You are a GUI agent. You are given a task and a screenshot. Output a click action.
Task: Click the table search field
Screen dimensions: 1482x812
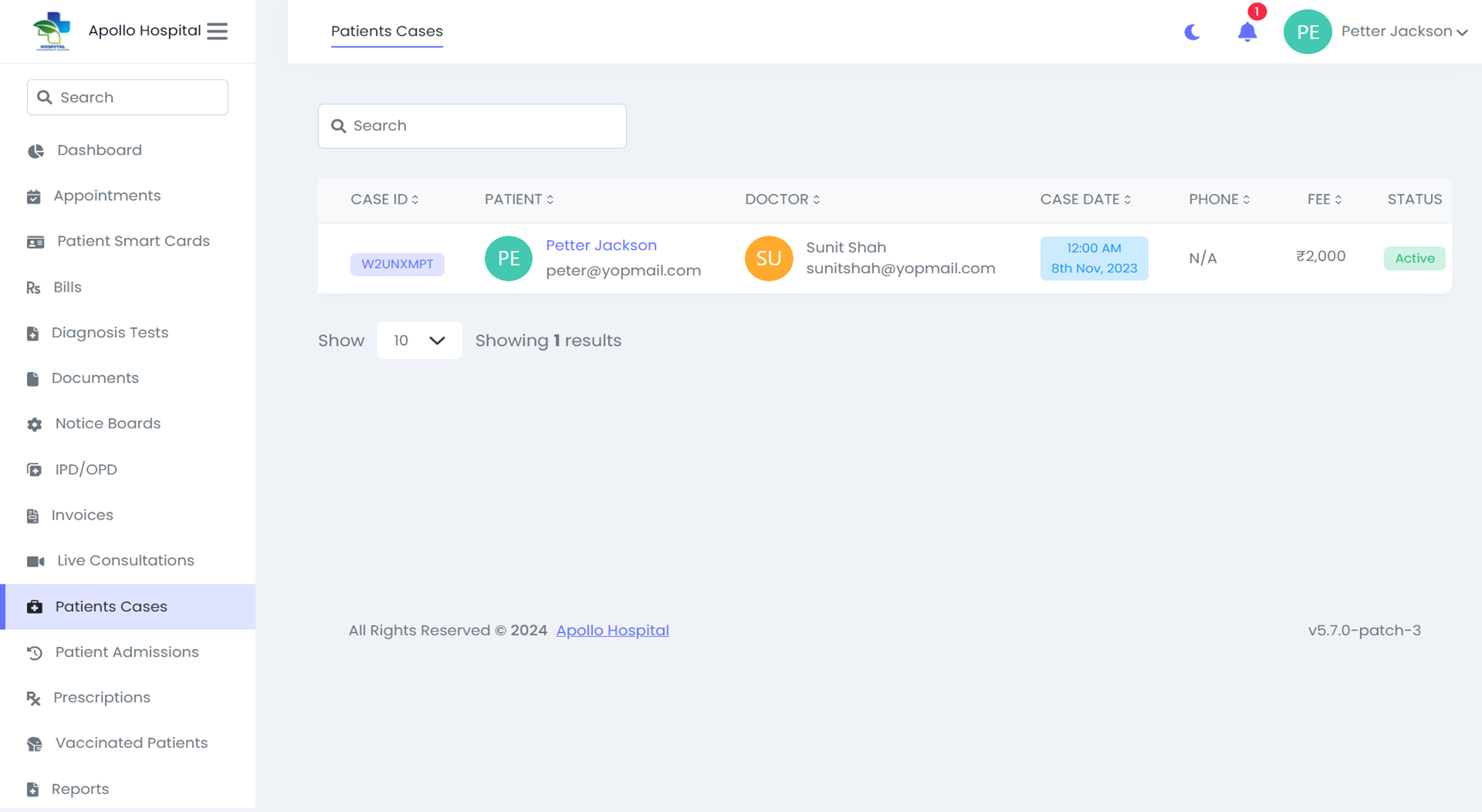[472, 125]
